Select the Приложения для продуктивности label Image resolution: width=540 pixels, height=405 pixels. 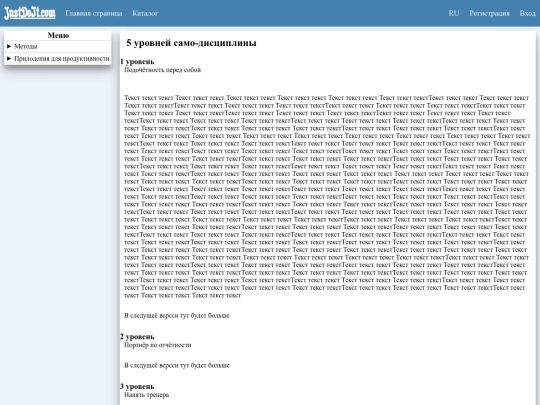62,59
